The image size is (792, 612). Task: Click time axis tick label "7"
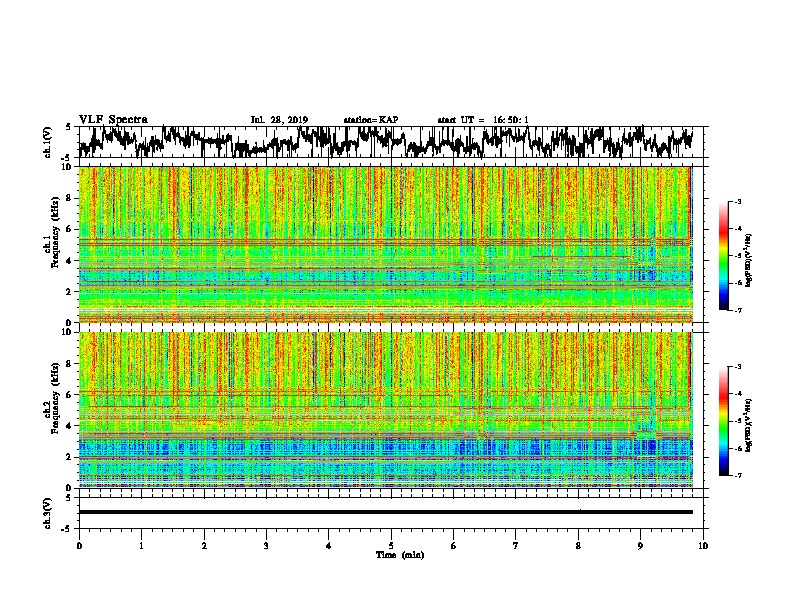[x=516, y=546]
